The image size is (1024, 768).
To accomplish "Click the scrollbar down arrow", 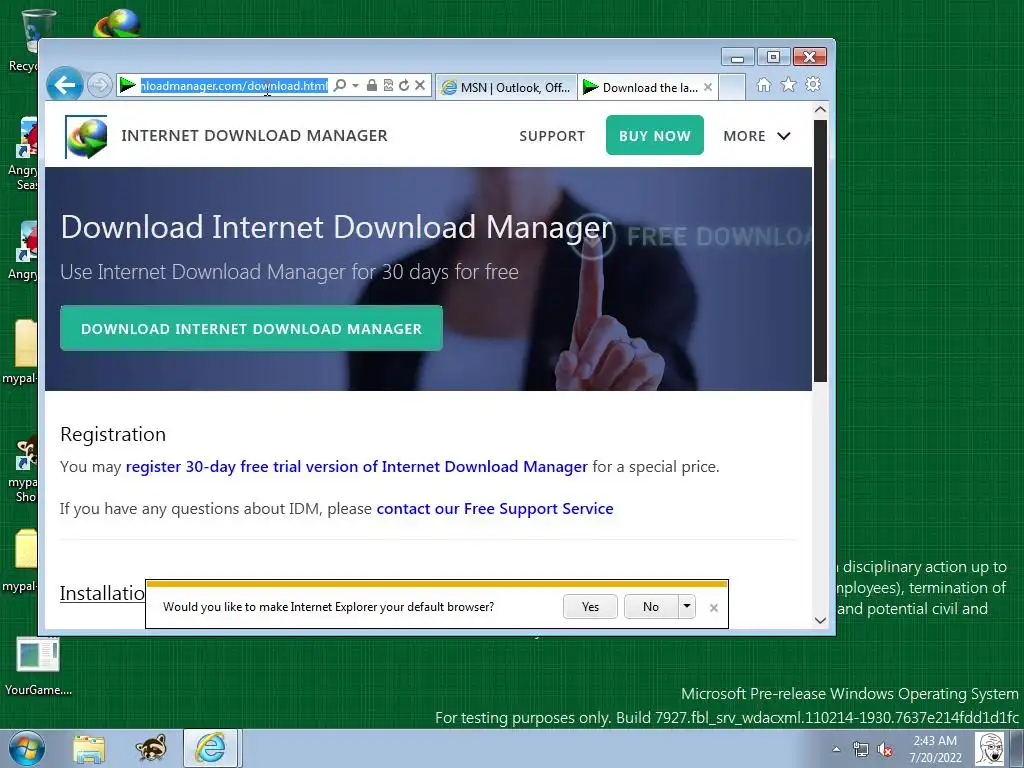I will pos(820,620).
